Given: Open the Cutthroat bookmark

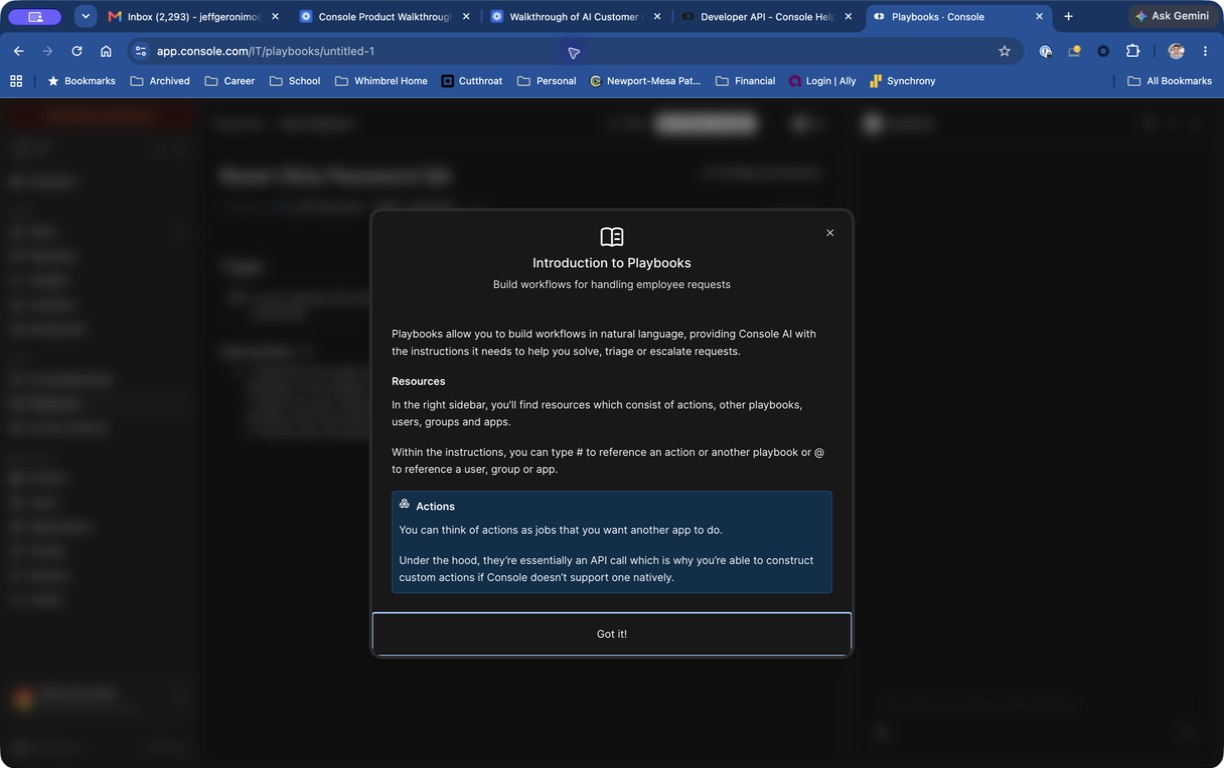Looking at the screenshot, I should 472,81.
